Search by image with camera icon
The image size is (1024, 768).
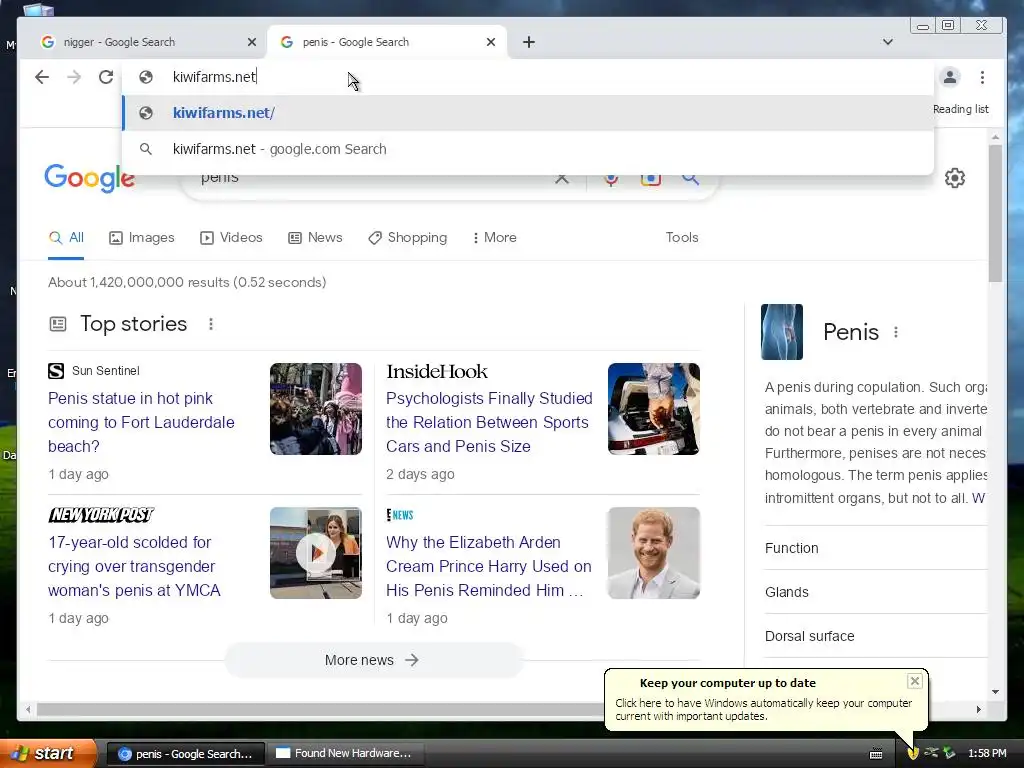[650, 180]
